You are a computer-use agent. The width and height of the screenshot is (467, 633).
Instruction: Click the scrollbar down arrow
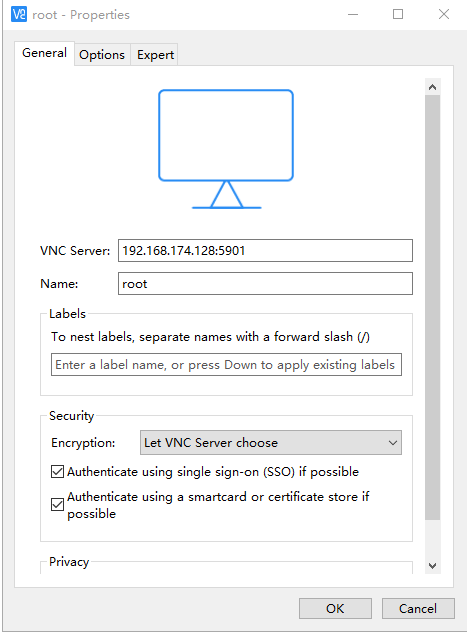pyautogui.click(x=433, y=566)
